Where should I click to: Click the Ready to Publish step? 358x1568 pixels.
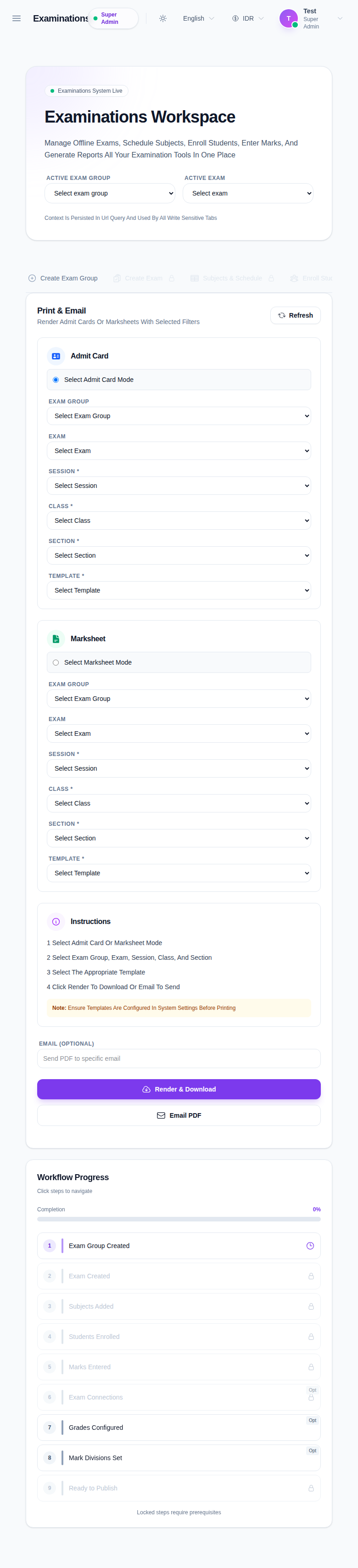pyautogui.click(x=179, y=1488)
